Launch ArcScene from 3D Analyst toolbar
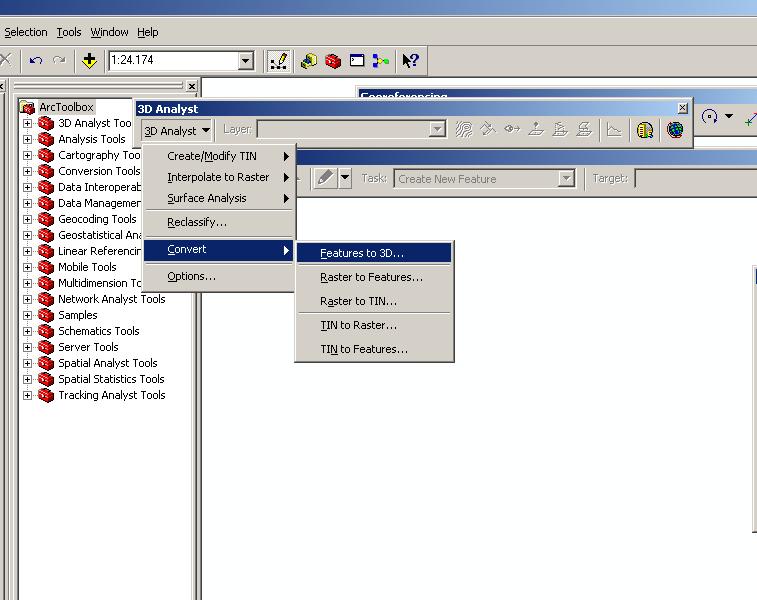The height and width of the screenshot is (600, 757). point(645,130)
